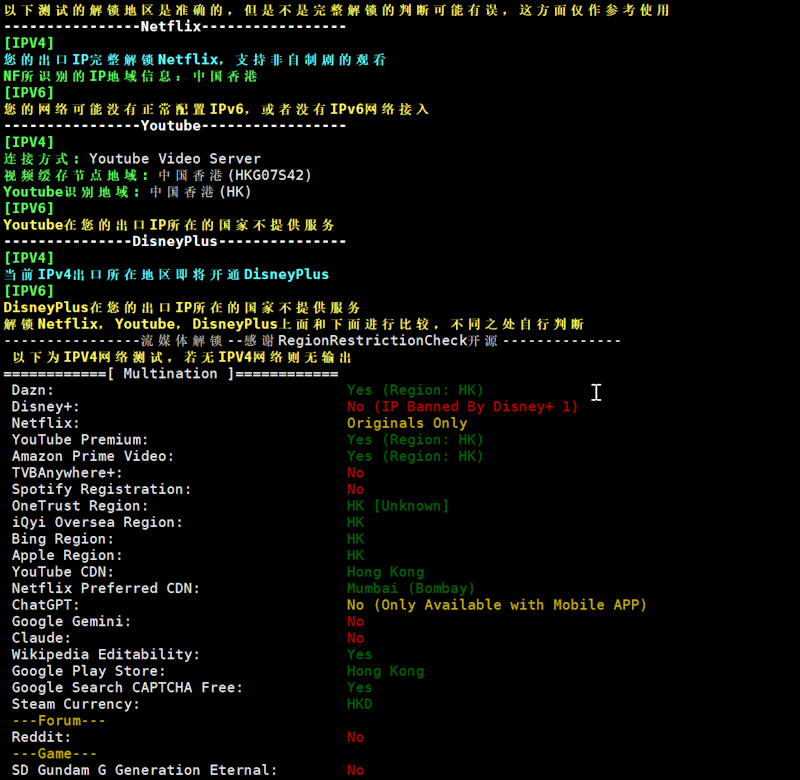Click '[IPV6]' tag under DisneyPlus section
The image size is (800, 780).
click(x=29, y=291)
